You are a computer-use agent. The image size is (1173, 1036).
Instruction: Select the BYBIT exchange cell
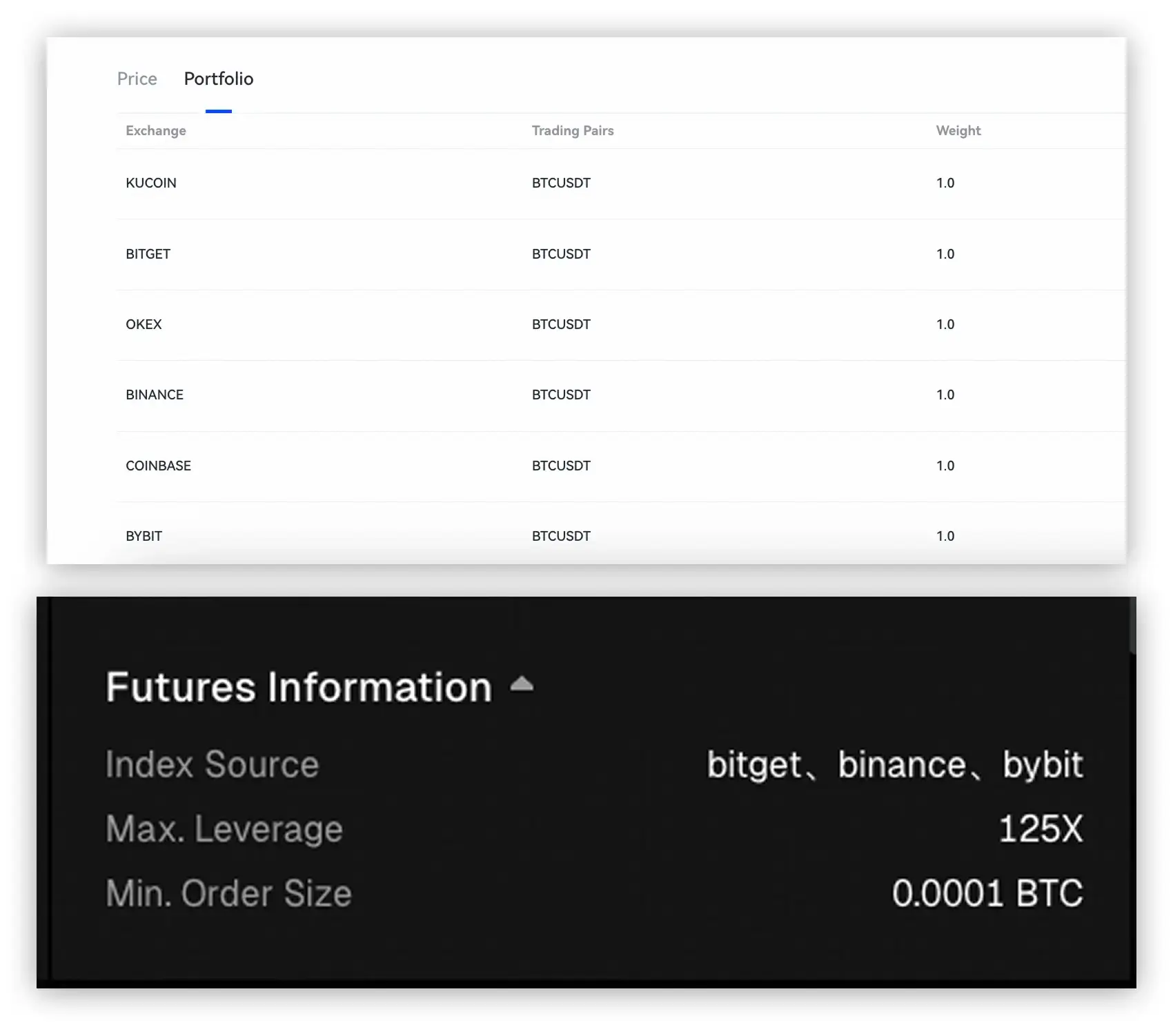[144, 536]
